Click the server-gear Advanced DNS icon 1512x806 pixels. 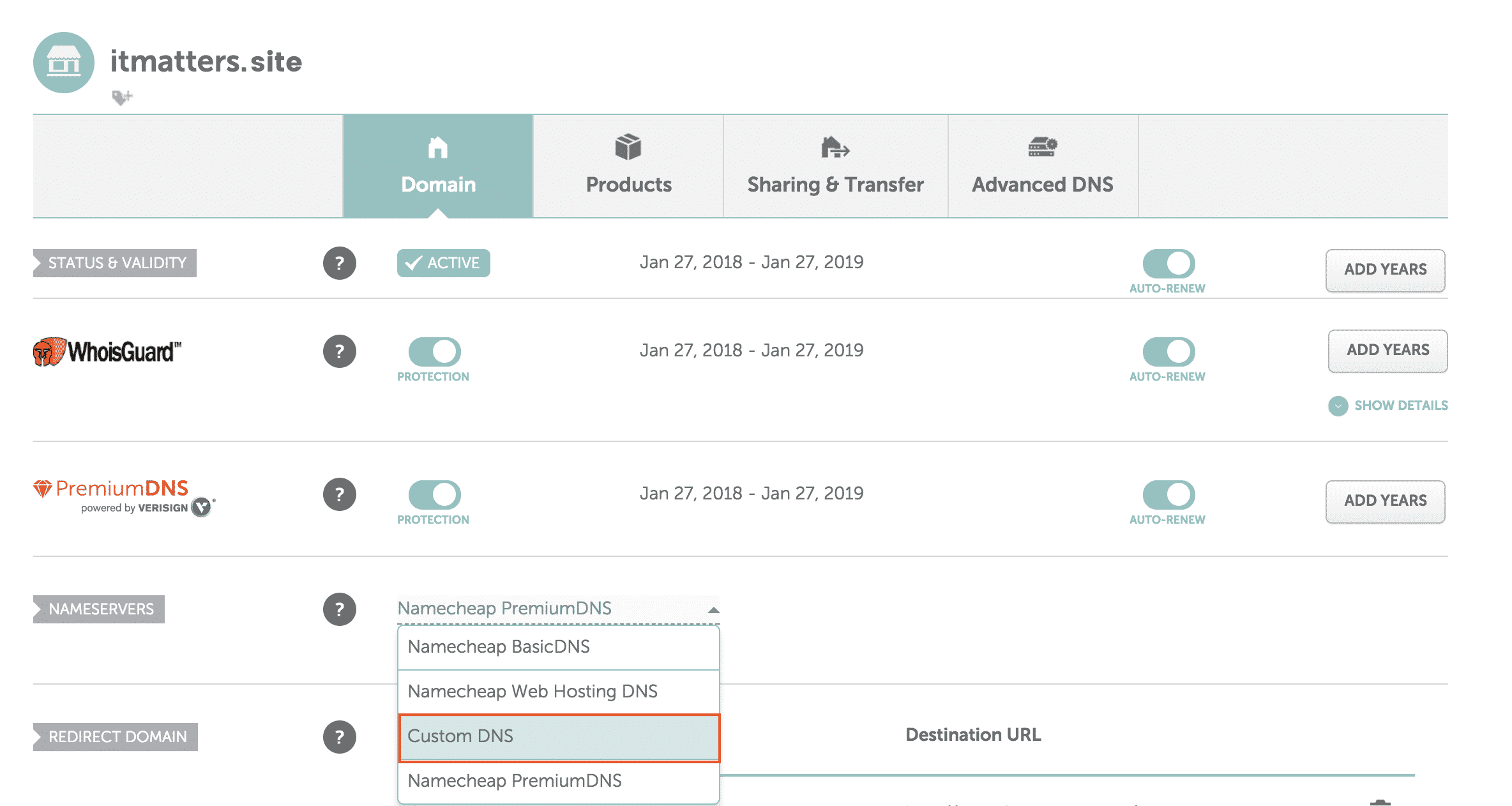1043,147
